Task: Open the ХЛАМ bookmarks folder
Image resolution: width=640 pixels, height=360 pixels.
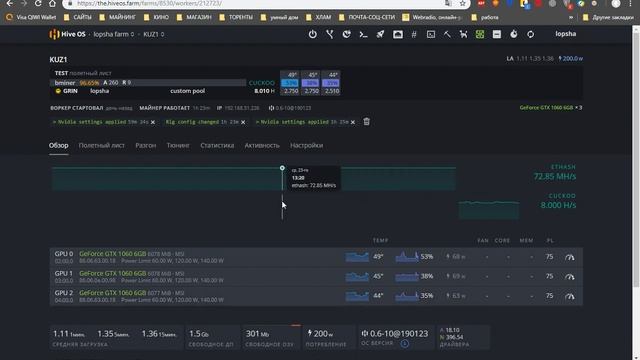Action: (318, 18)
